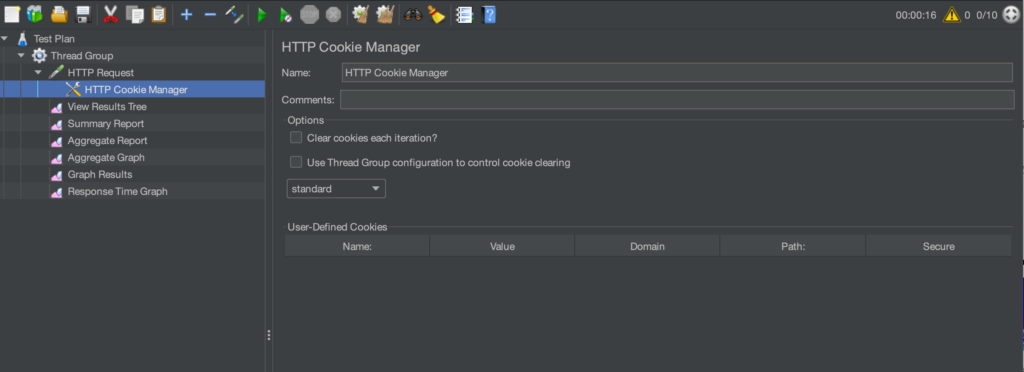
Task: Click the Value column header
Action: pos(502,246)
